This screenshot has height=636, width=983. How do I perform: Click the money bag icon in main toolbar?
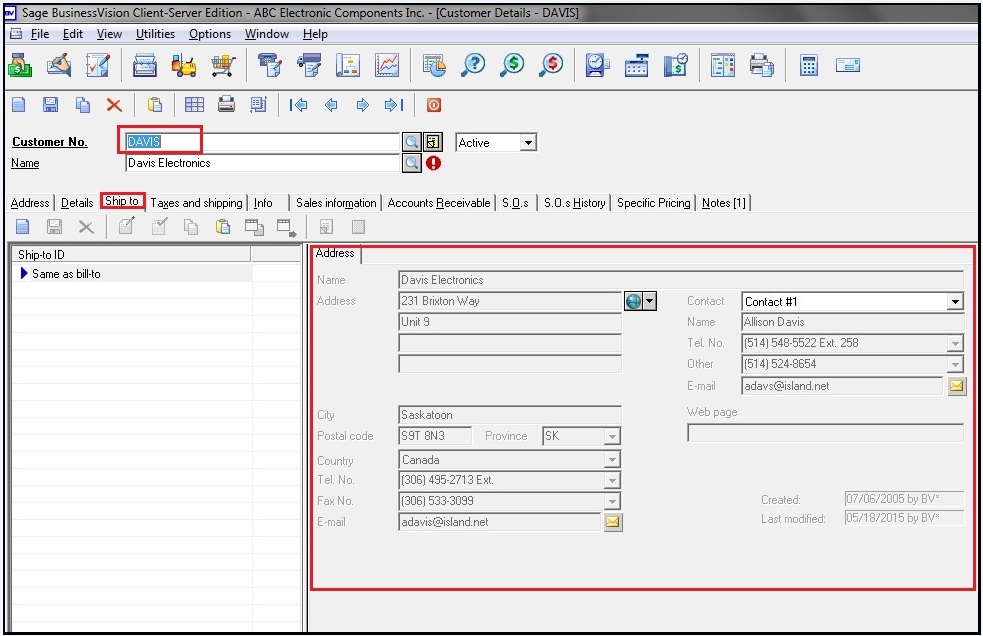point(19,65)
